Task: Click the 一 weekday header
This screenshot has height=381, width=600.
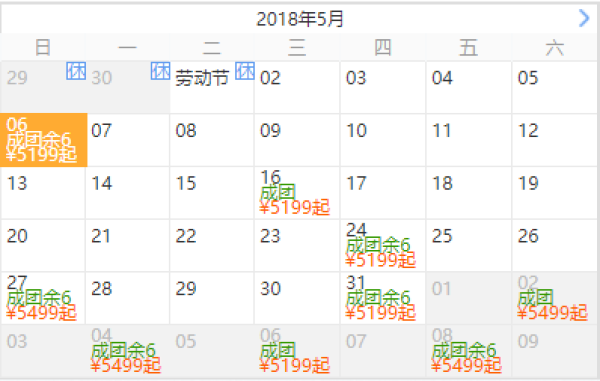Action: (127, 47)
